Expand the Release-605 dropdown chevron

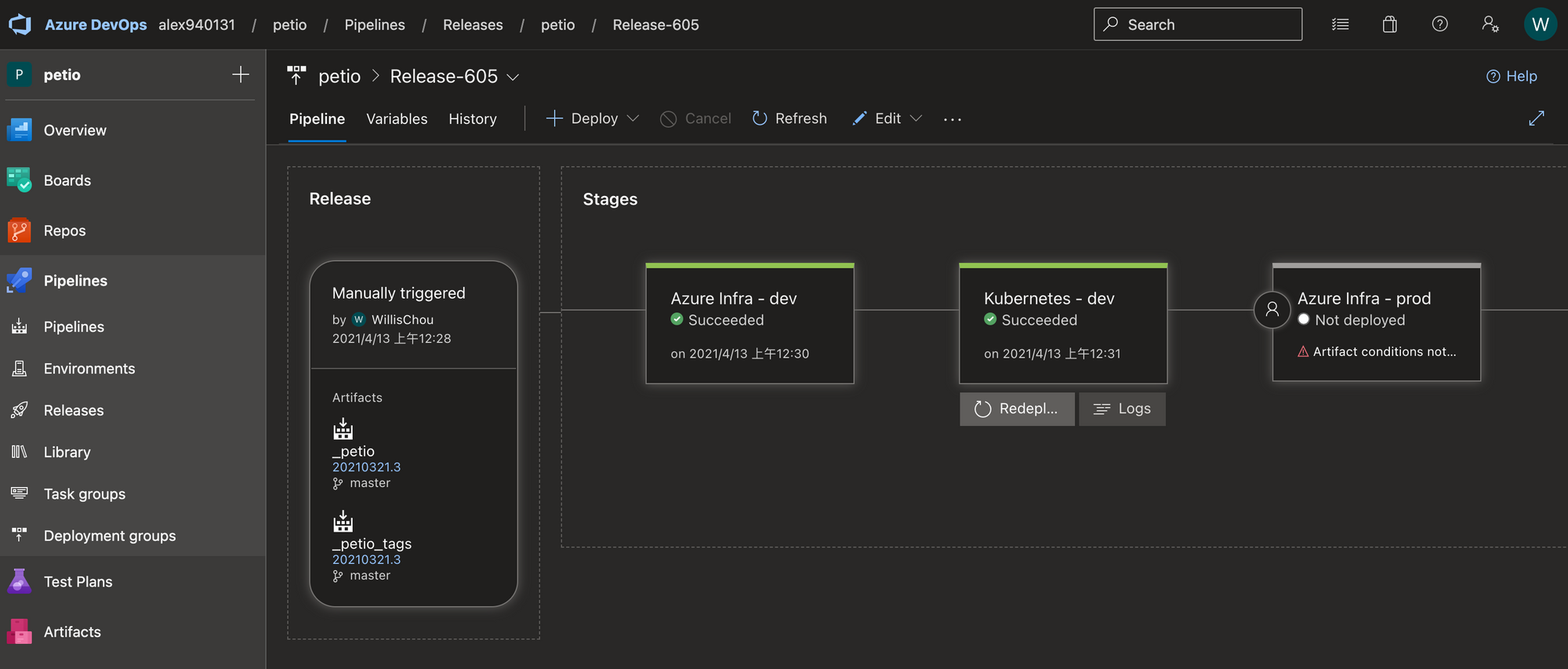pos(513,77)
